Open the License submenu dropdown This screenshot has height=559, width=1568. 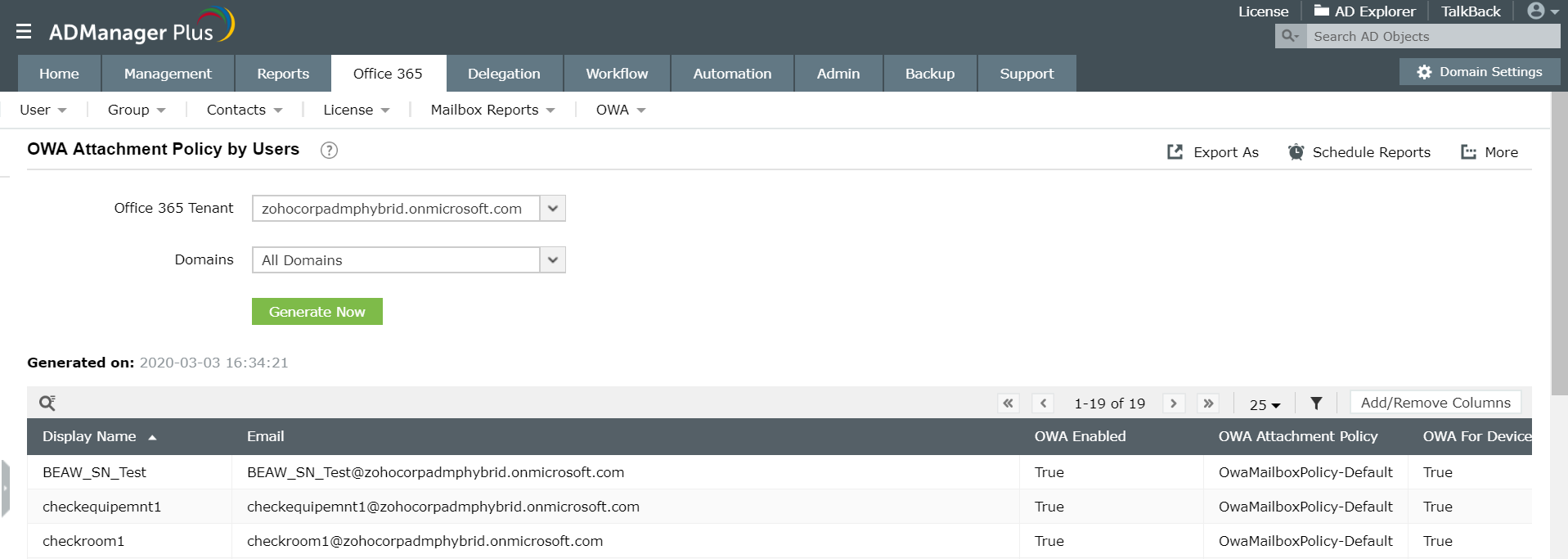pos(357,110)
